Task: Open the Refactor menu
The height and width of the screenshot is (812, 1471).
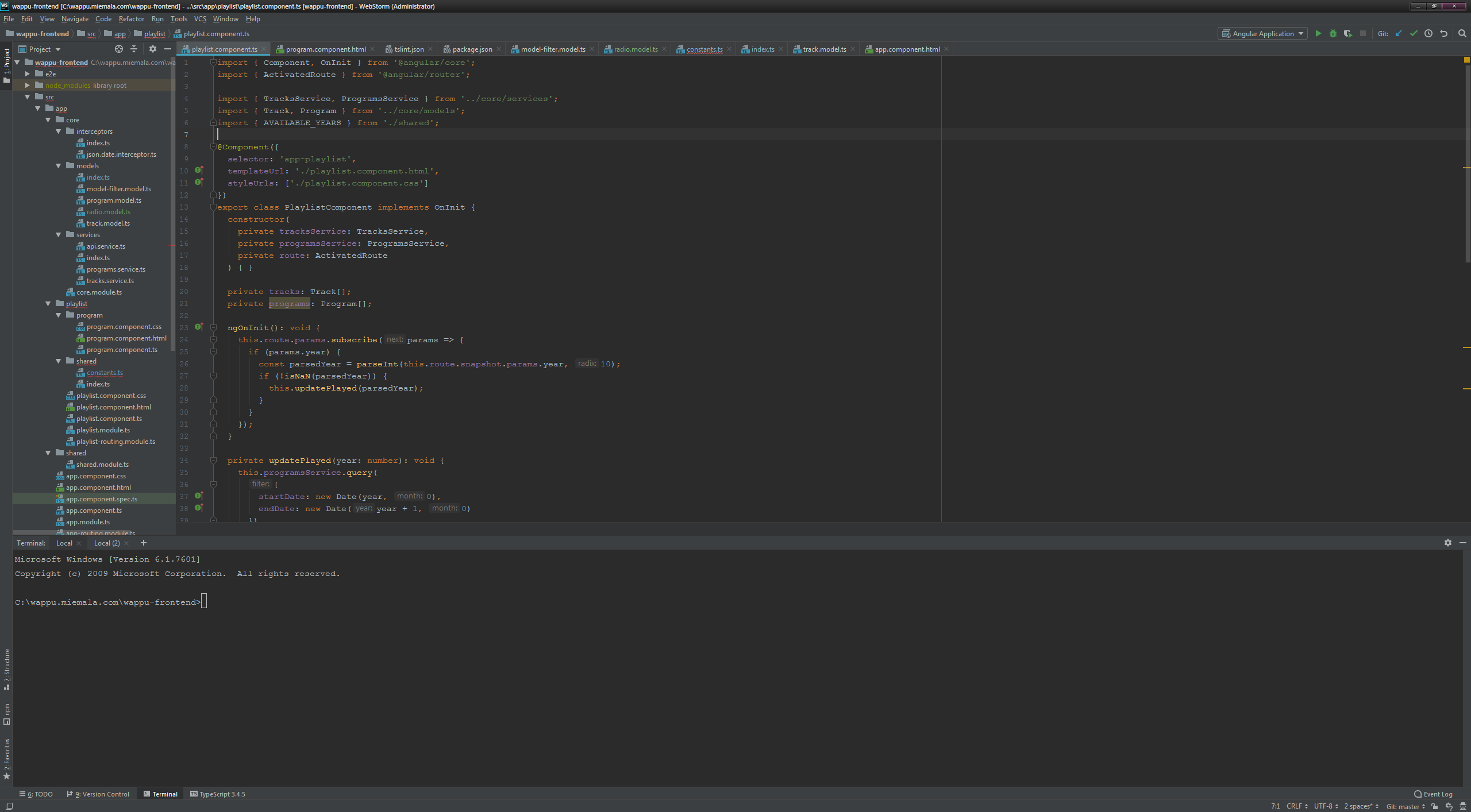Action: [x=131, y=19]
